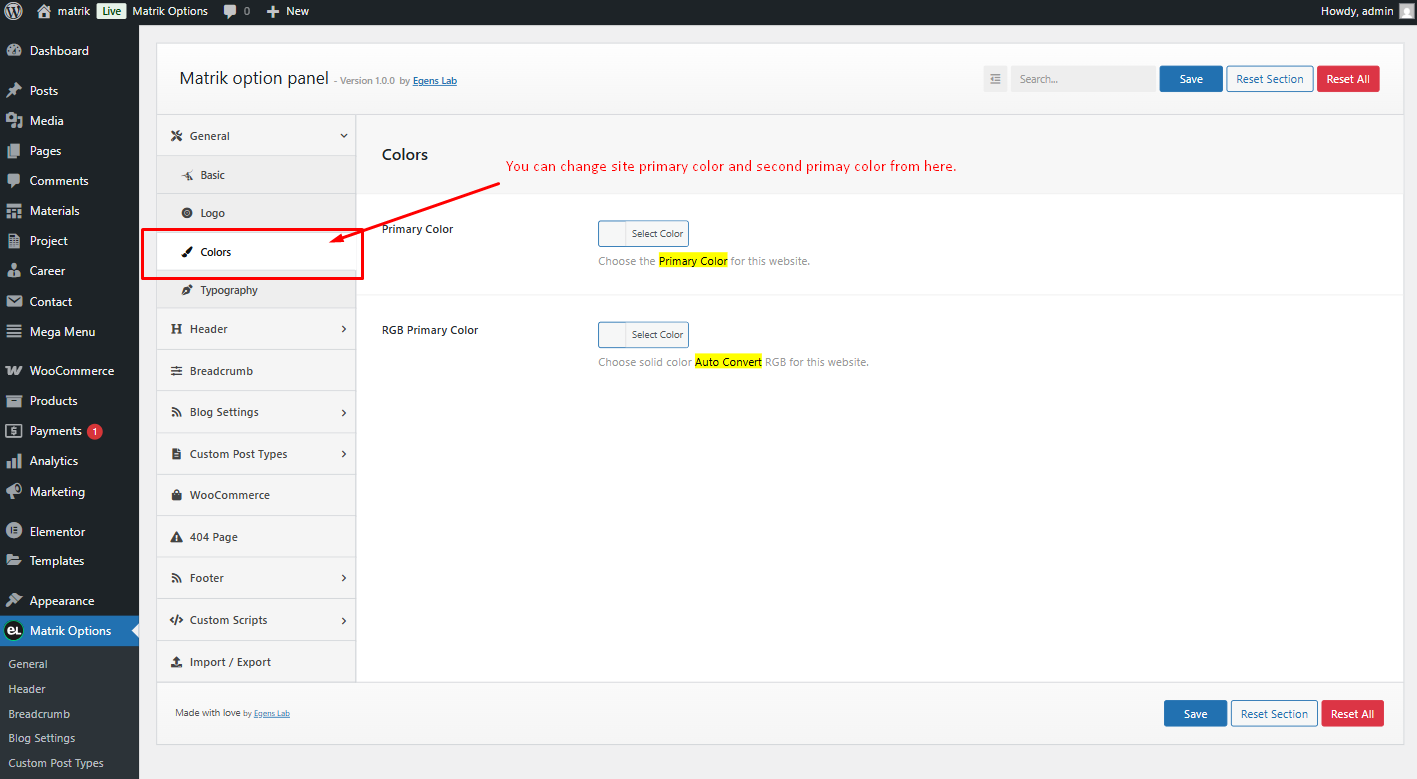Open the Elementor icon in sidebar
This screenshot has height=779, width=1417.
coord(14,531)
